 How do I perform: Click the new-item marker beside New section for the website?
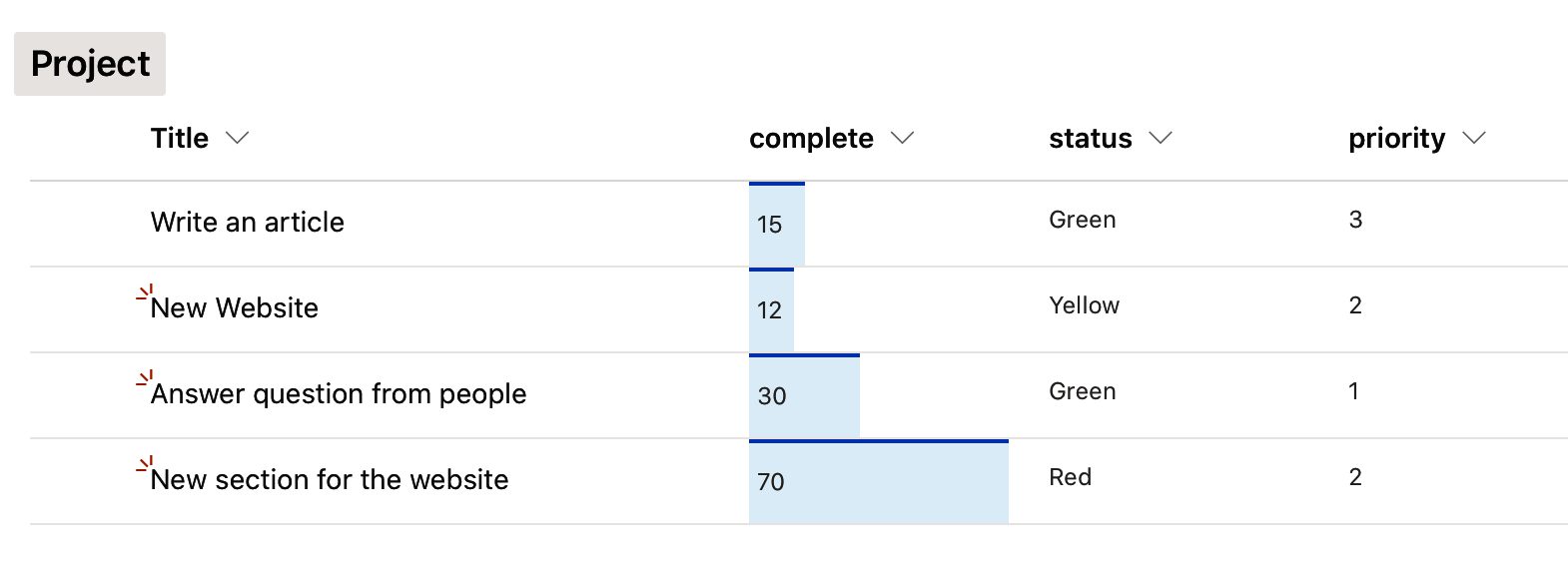point(145,464)
